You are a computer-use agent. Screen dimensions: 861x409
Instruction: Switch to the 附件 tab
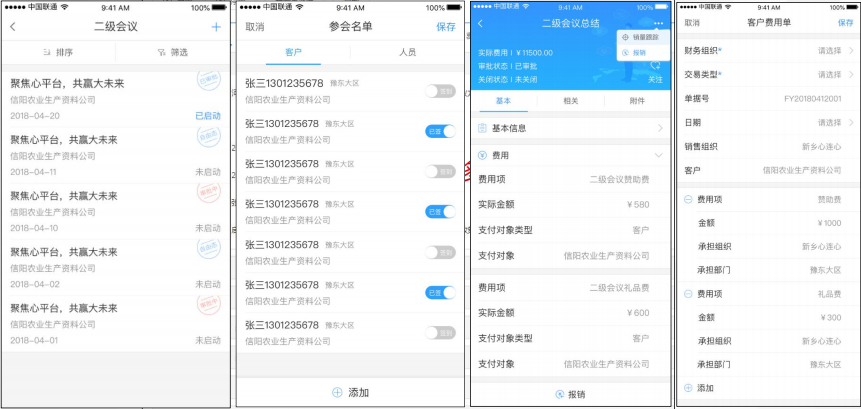point(637,101)
